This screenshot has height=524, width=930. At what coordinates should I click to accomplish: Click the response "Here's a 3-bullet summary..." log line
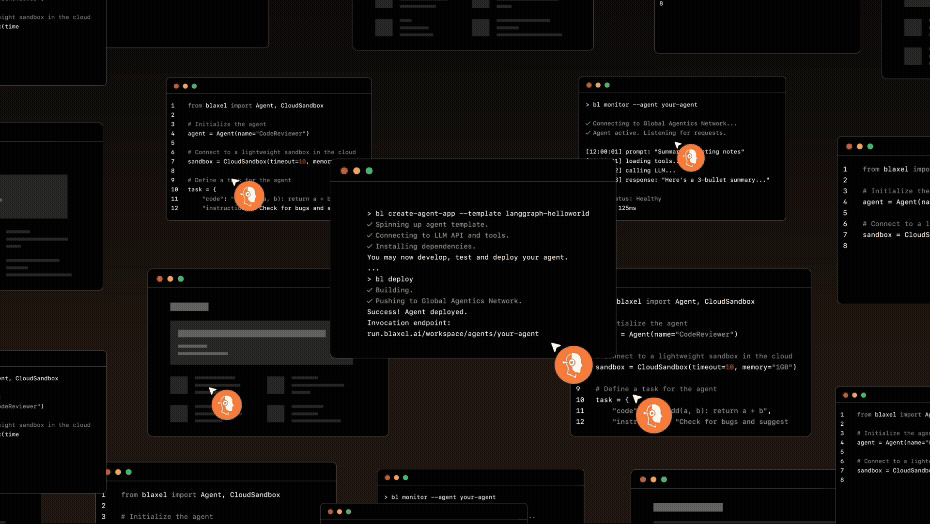click(x=698, y=180)
